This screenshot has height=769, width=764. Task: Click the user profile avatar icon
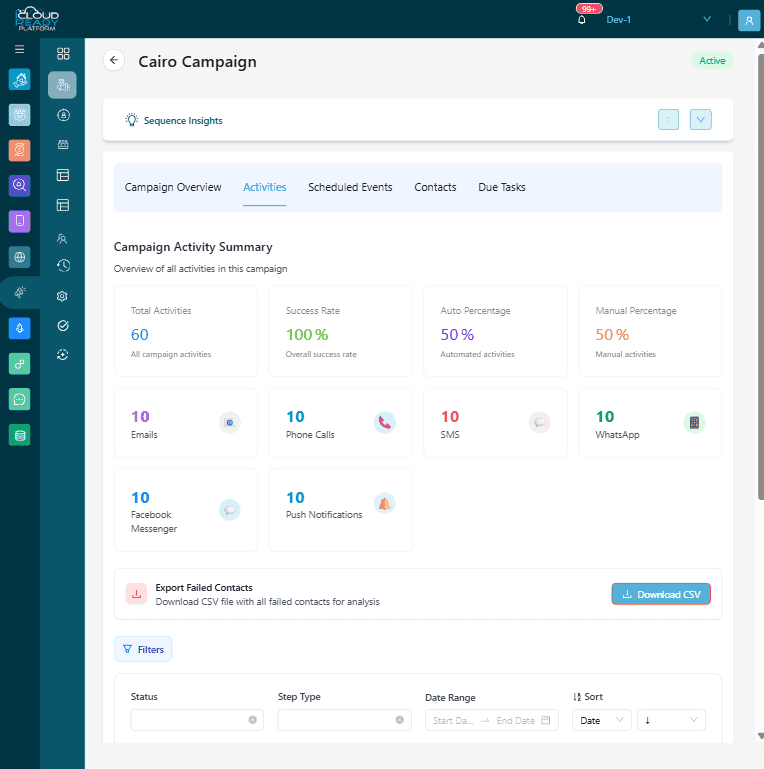click(748, 20)
